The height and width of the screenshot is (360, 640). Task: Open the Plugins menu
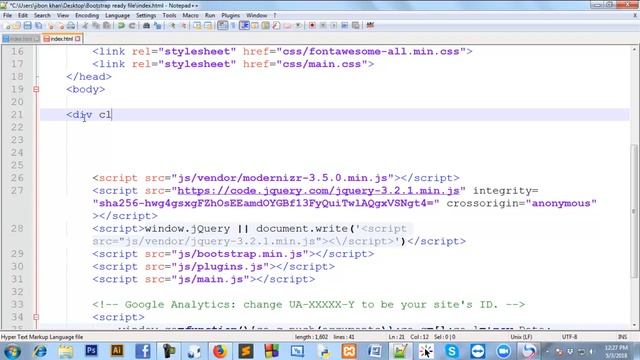(x=231, y=16)
